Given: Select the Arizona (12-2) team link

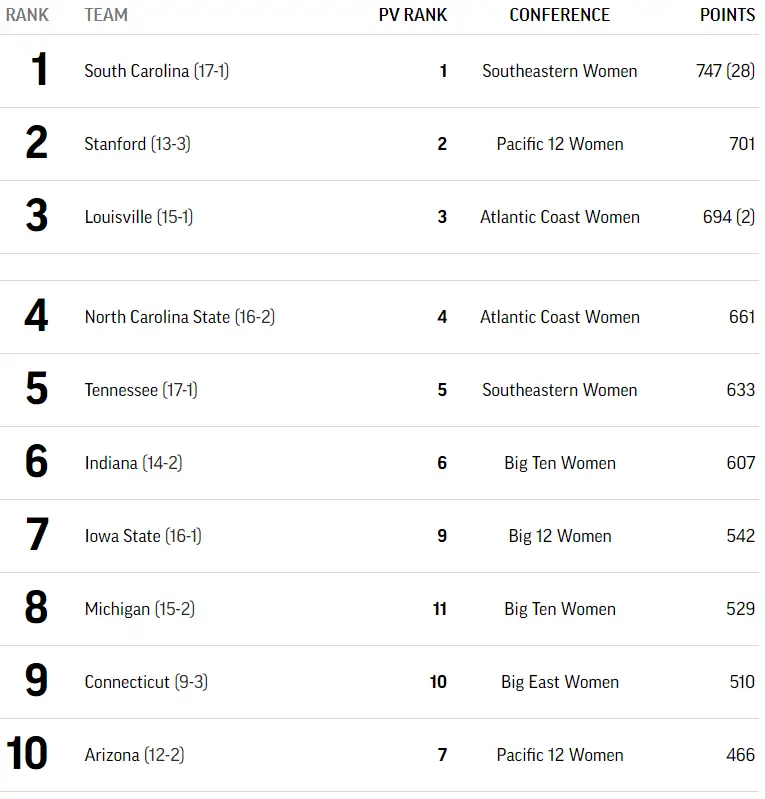Looking at the screenshot, I should tap(134, 755).
